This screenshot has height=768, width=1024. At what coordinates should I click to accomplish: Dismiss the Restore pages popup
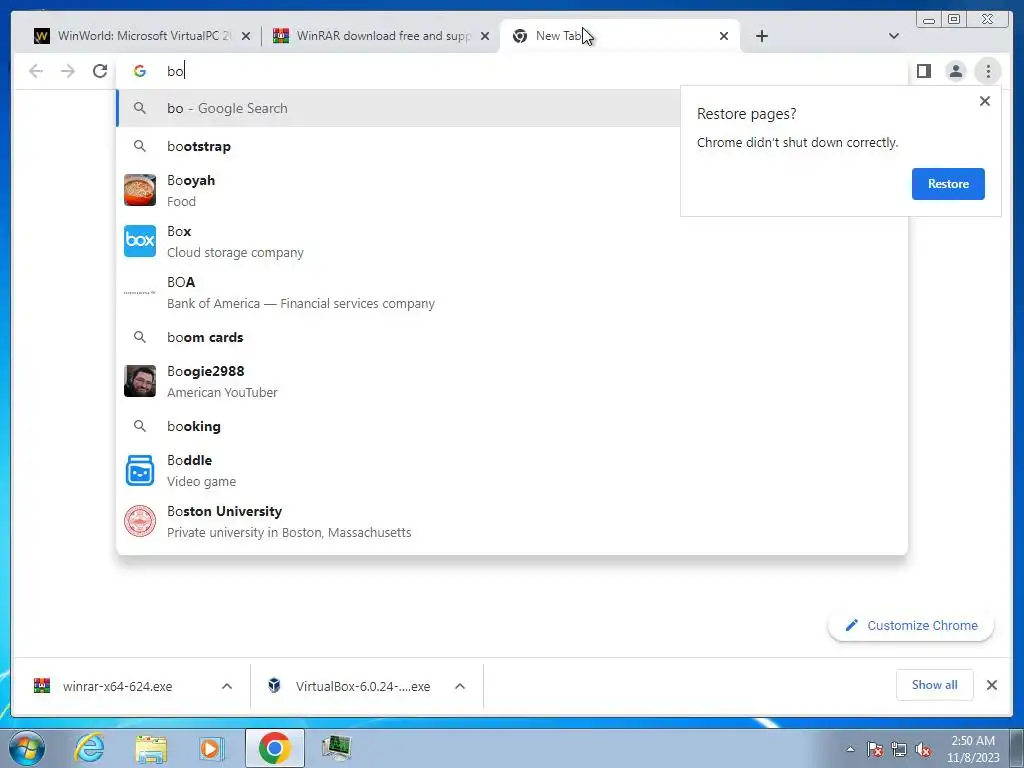(x=984, y=101)
